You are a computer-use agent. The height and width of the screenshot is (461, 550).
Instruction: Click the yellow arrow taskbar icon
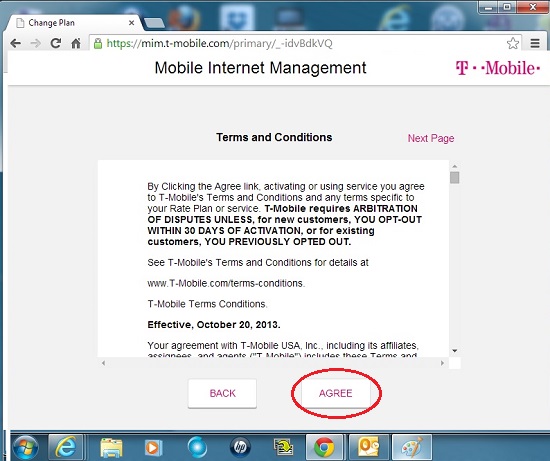pyautogui.click(x=283, y=448)
